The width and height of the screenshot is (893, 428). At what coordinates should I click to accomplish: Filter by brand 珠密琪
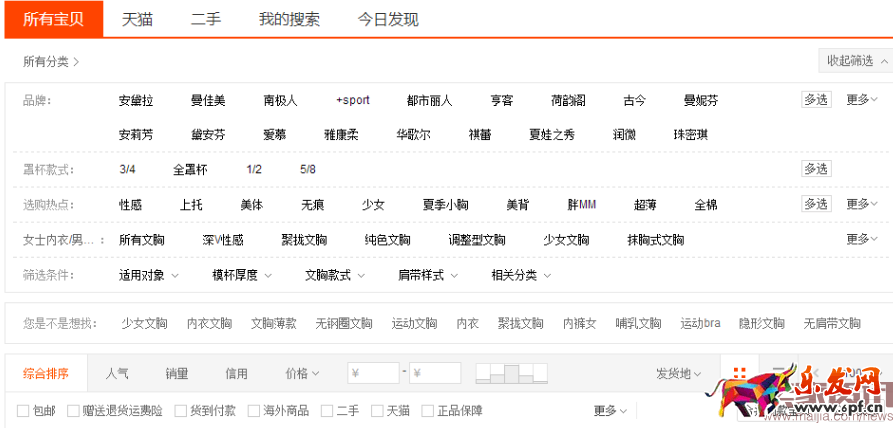(691, 135)
